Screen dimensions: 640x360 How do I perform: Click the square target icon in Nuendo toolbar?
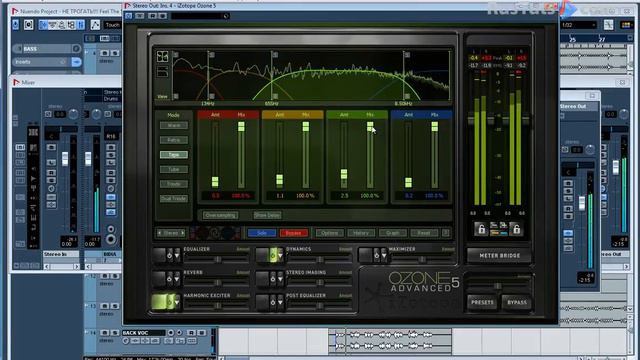pyautogui.click(x=28, y=25)
